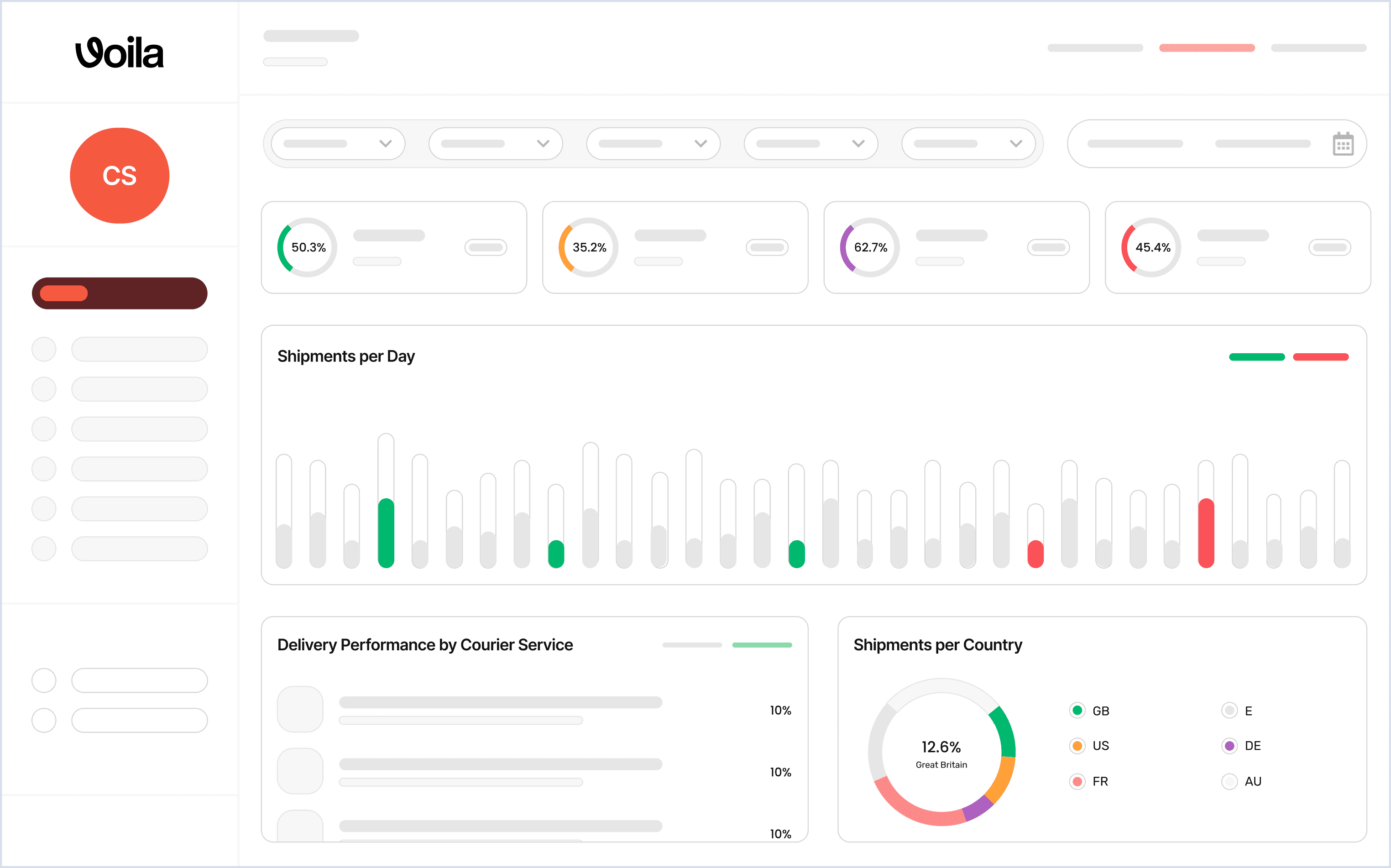
Task: Toggle the AU country legend dot
Action: 1229,781
